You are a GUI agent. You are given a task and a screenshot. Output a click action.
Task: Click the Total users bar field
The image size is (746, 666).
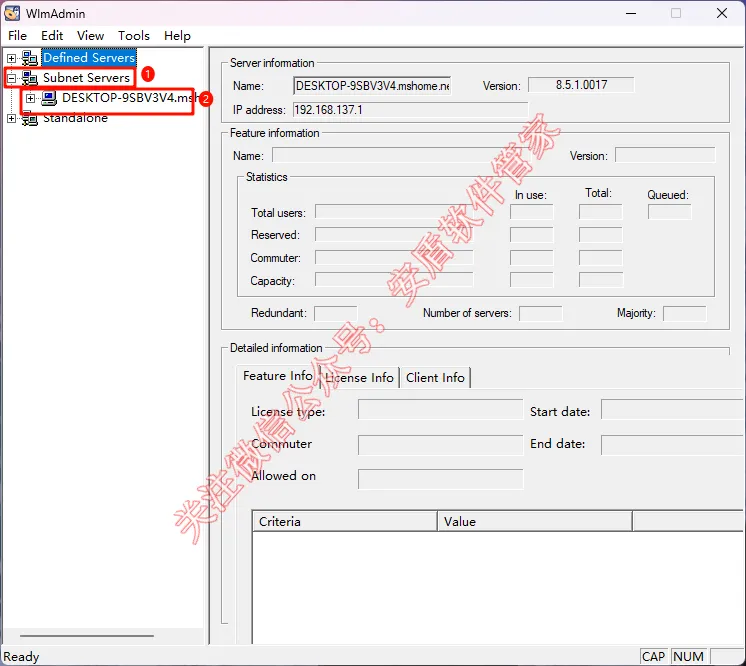pyautogui.click(x=394, y=212)
